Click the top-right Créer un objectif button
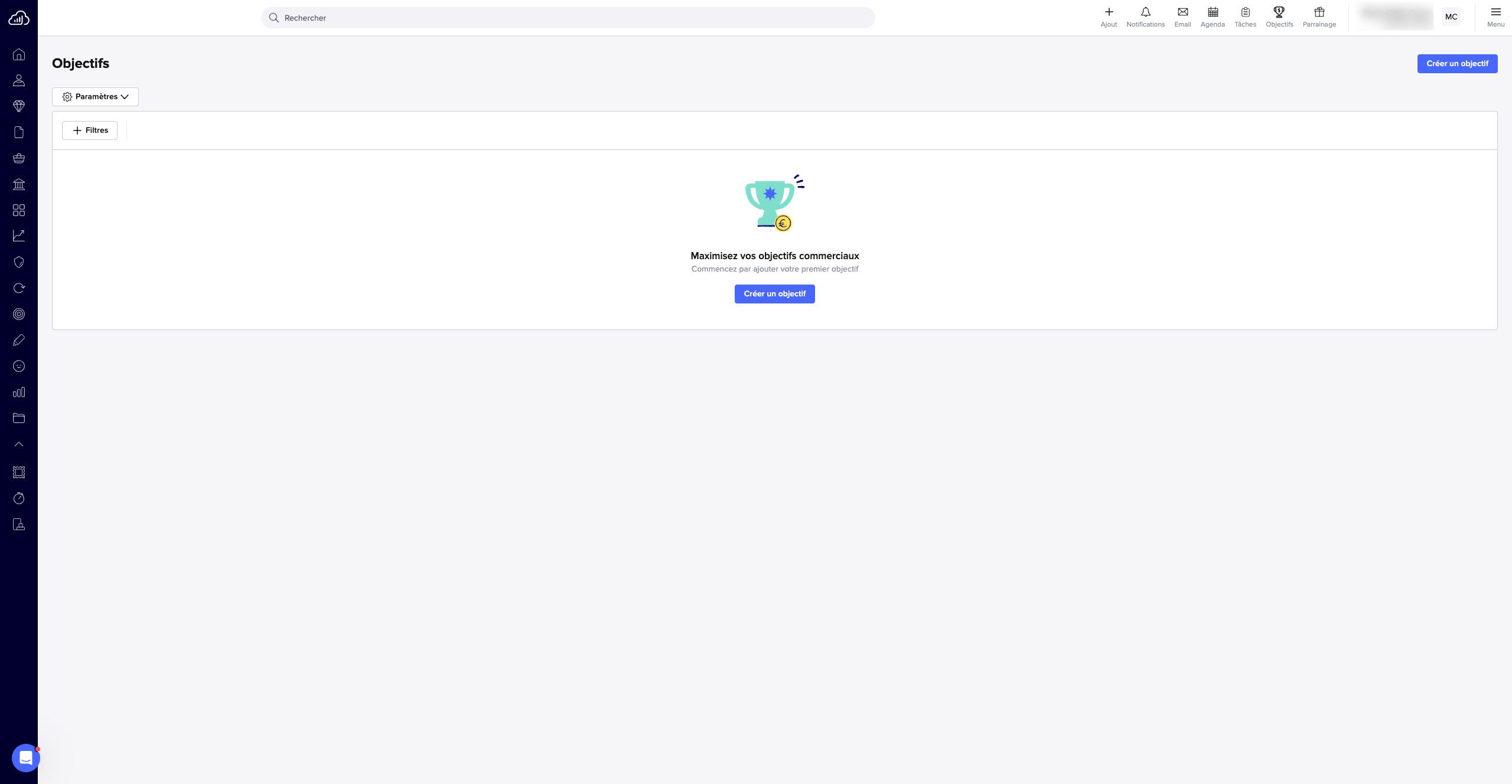The image size is (1512, 784). [x=1457, y=64]
